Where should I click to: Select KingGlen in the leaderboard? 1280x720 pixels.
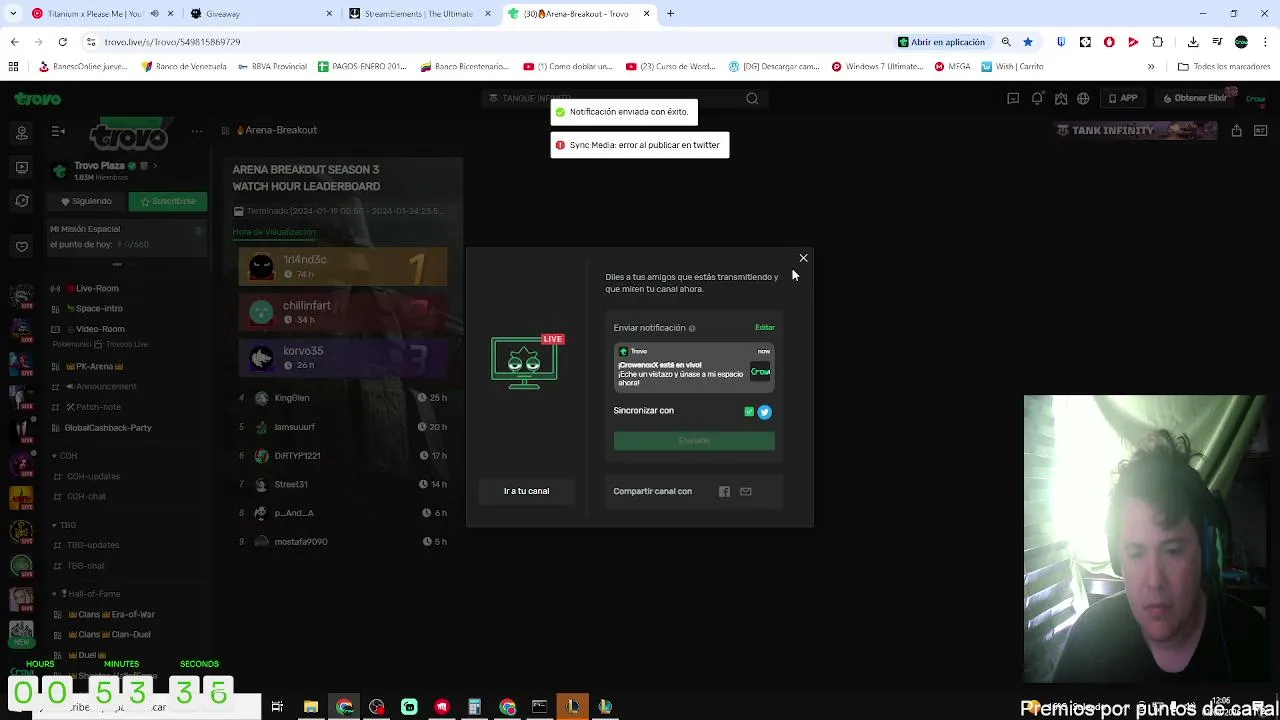343,398
